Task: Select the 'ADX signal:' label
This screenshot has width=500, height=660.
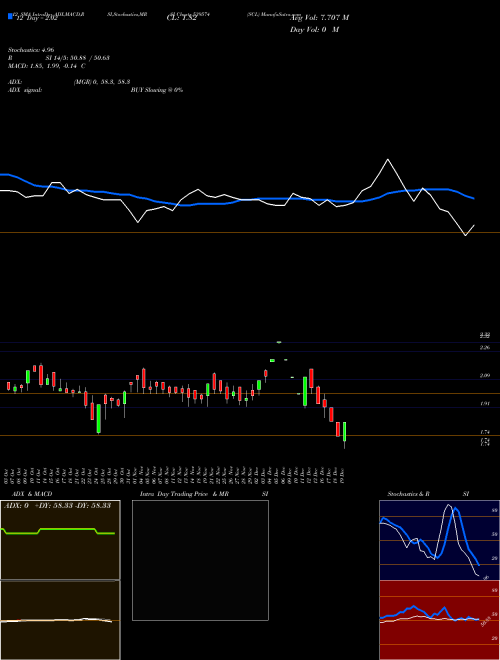Action: point(25,90)
